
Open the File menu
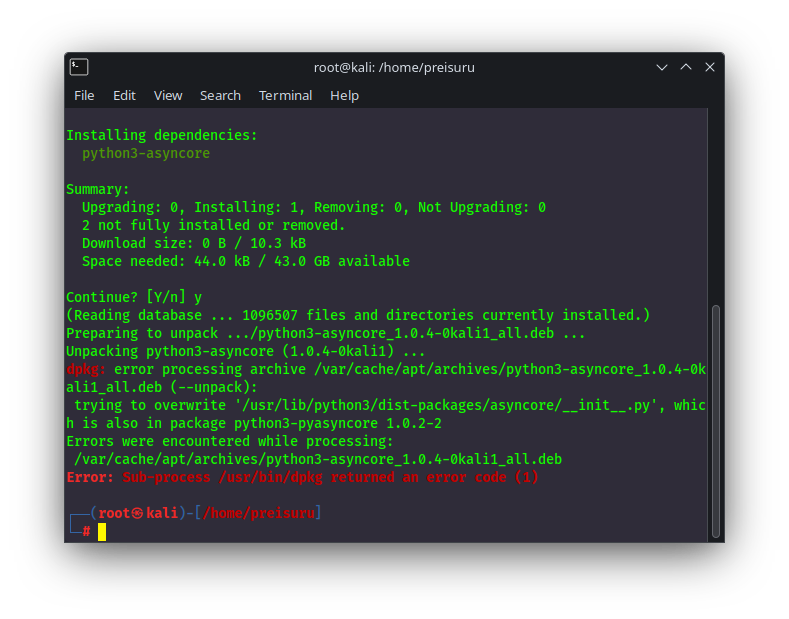tap(84, 95)
